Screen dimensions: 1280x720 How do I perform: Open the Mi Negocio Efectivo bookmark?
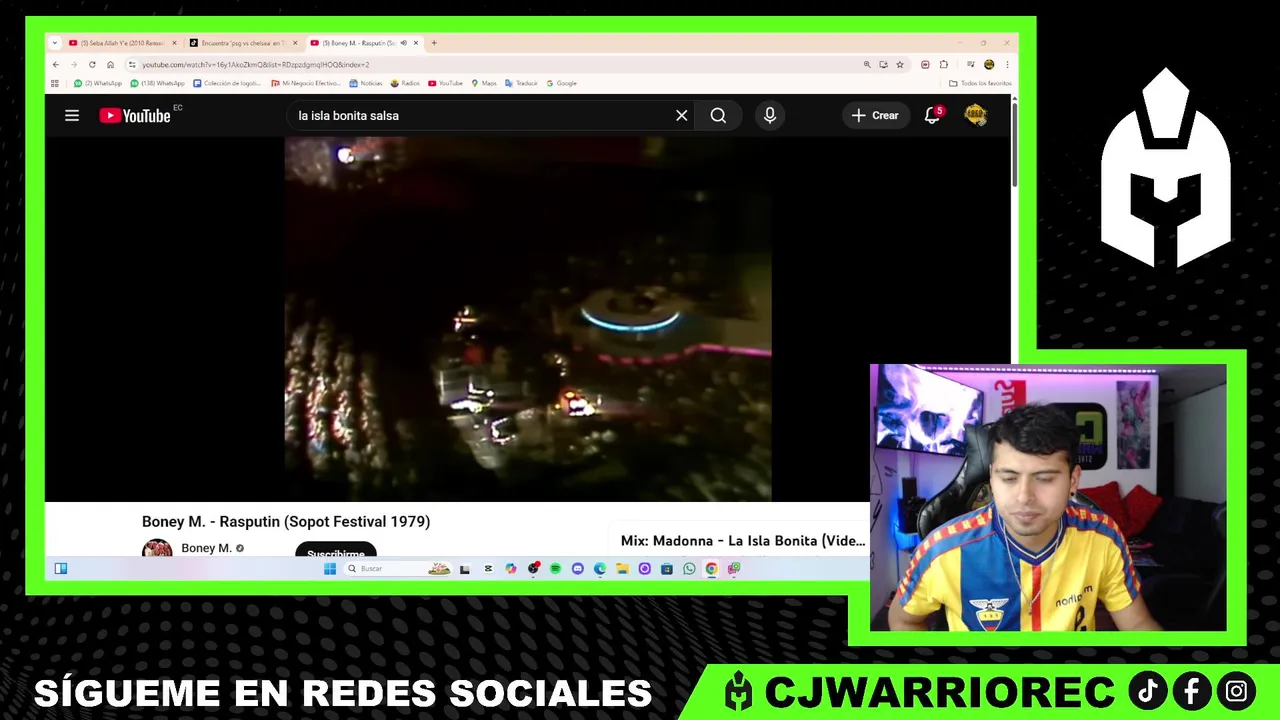click(306, 83)
